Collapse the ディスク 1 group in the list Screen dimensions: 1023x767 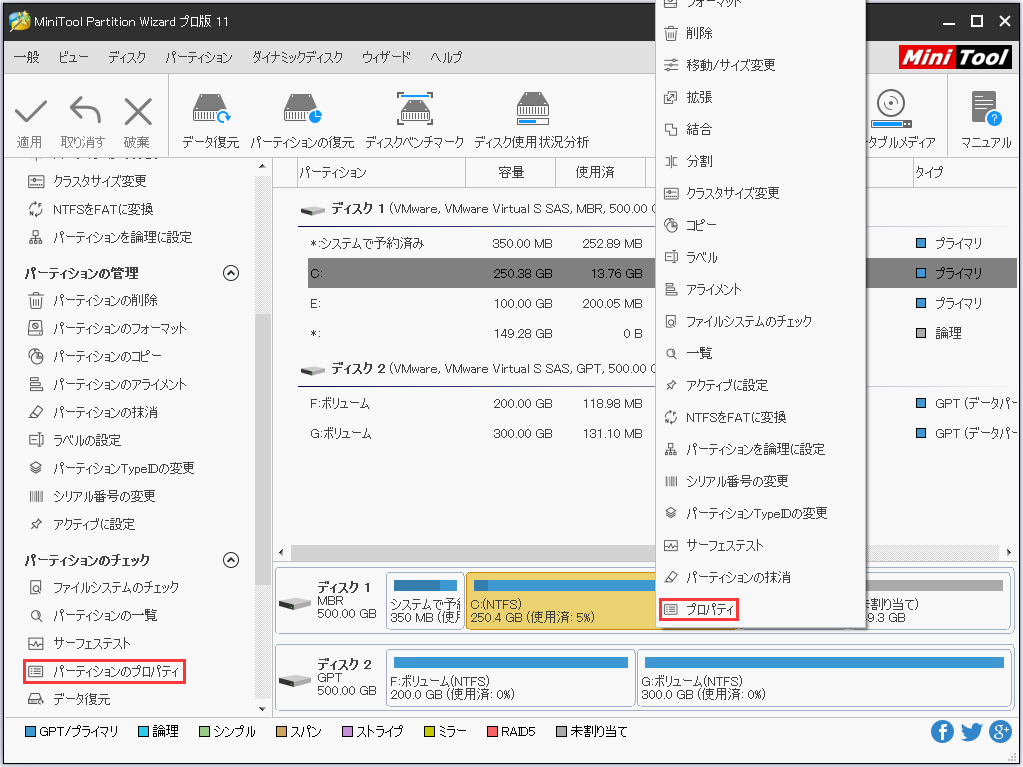311,212
